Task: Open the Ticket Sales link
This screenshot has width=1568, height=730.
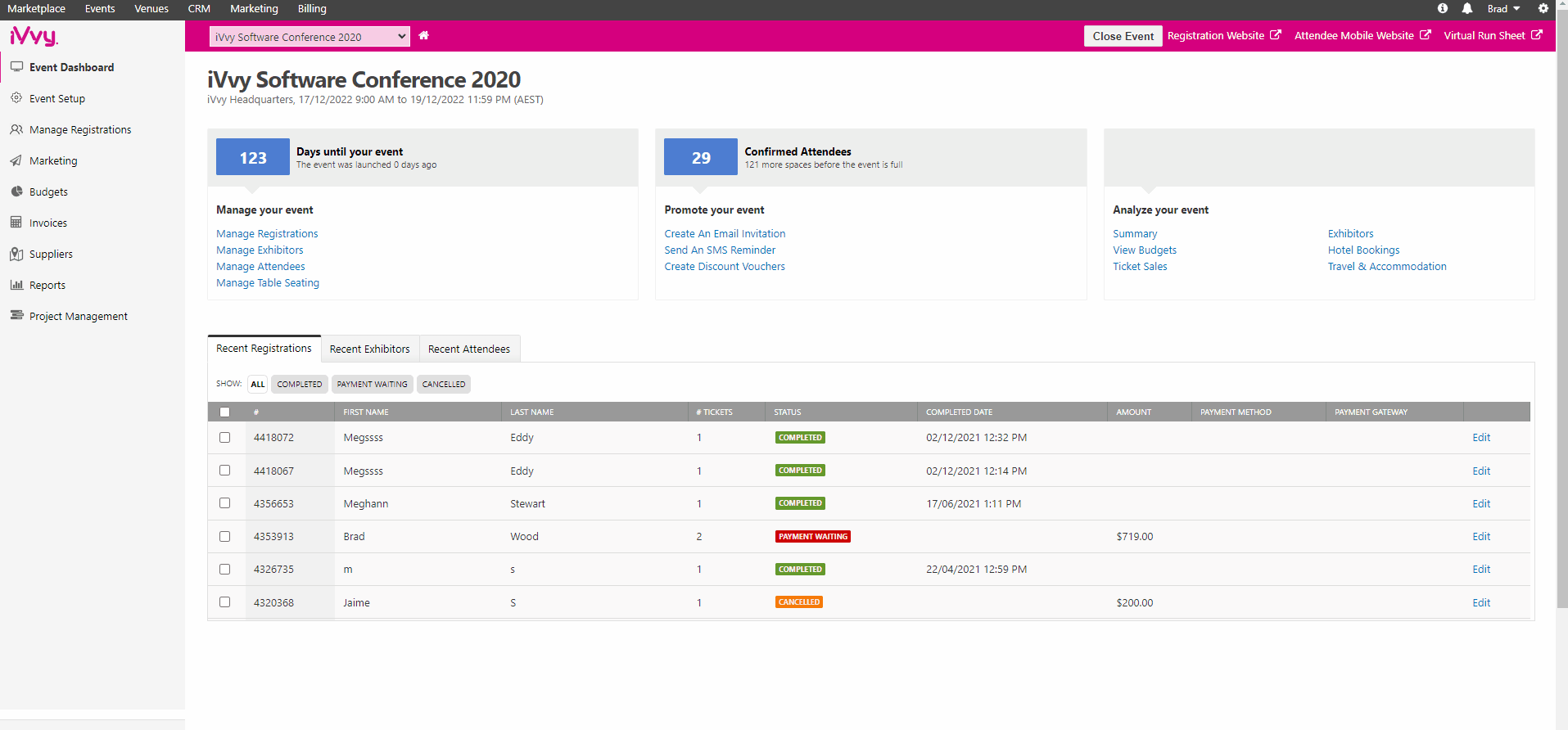Action: [x=1140, y=267]
